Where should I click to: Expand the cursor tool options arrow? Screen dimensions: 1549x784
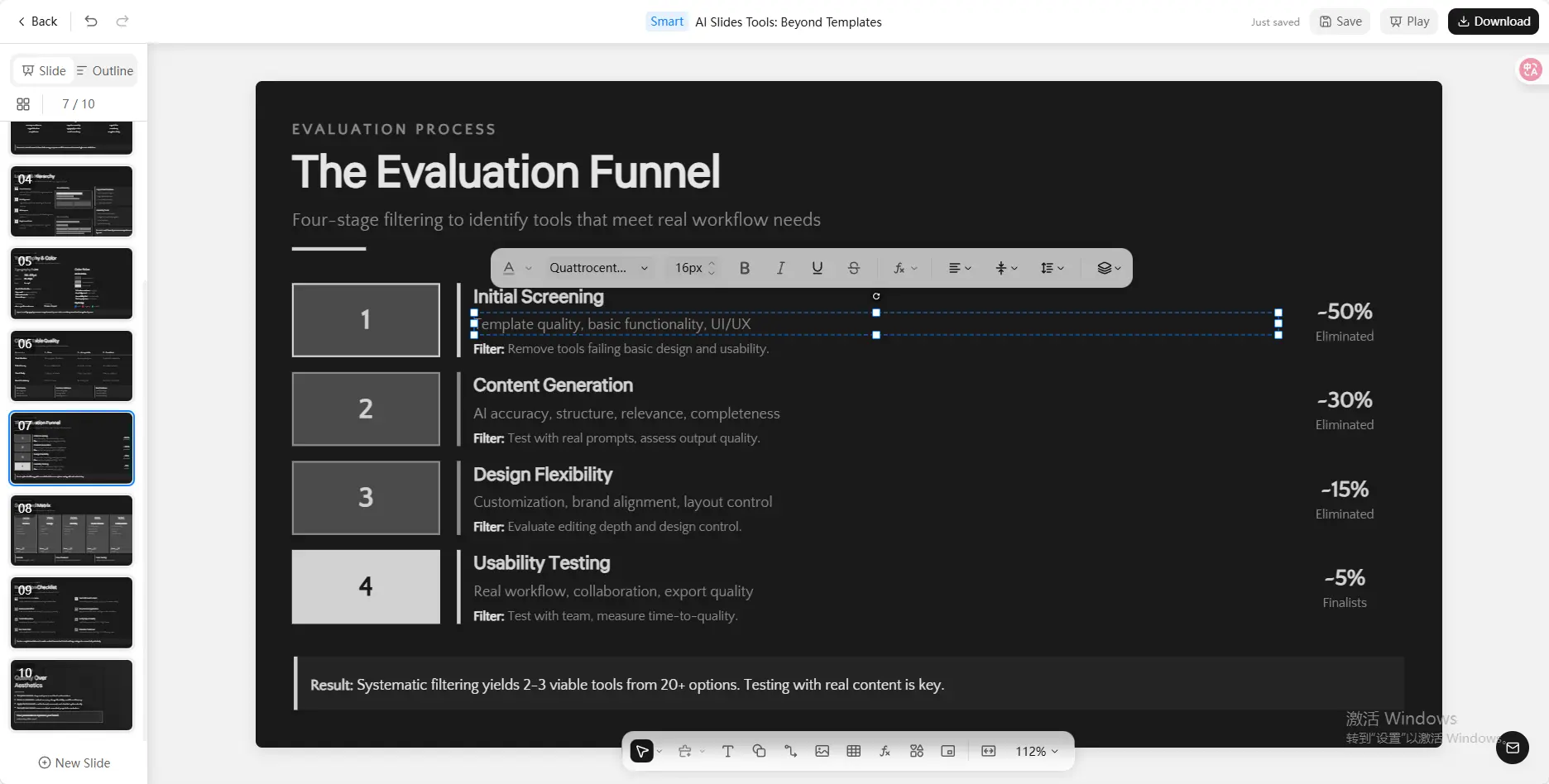click(659, 752)
